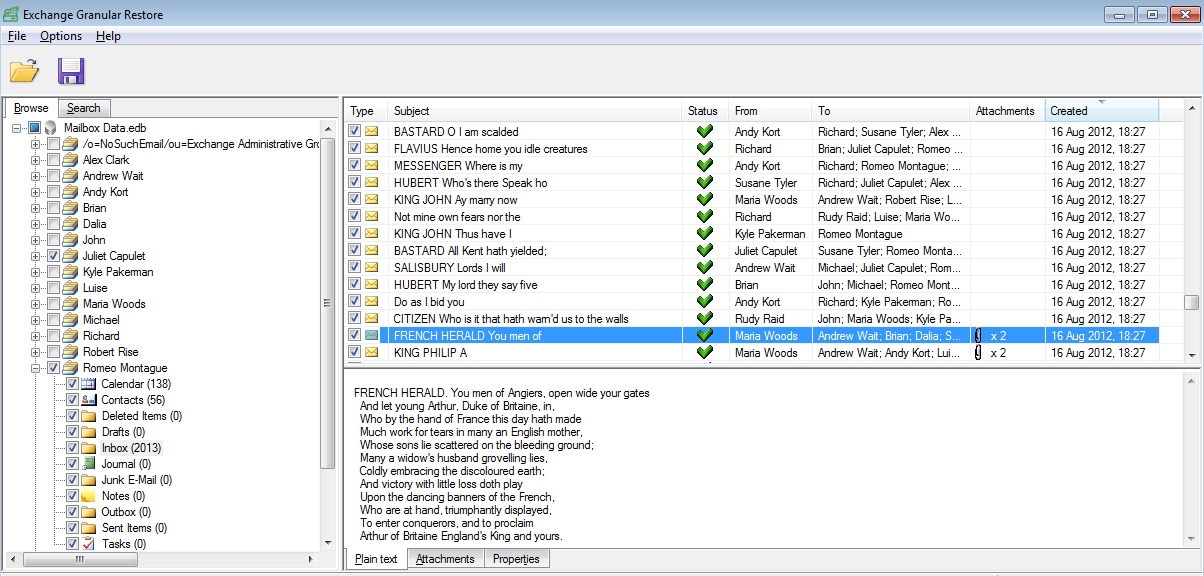Uncheck the Inbox (2013) folder checkbox
Image resolution: width=1204 pixels, height=576 pixels.
[71, 448]
